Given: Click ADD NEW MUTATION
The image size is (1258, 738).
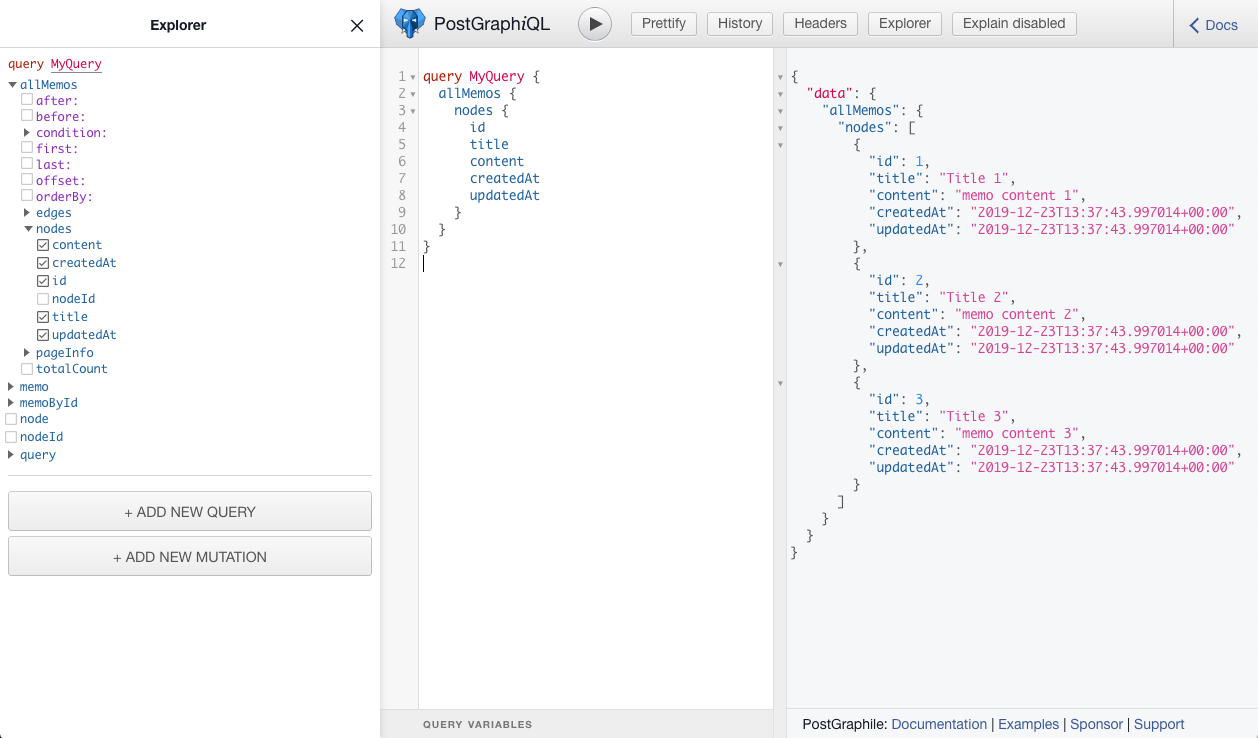Looking at the screenshot, I should point(190,556).
